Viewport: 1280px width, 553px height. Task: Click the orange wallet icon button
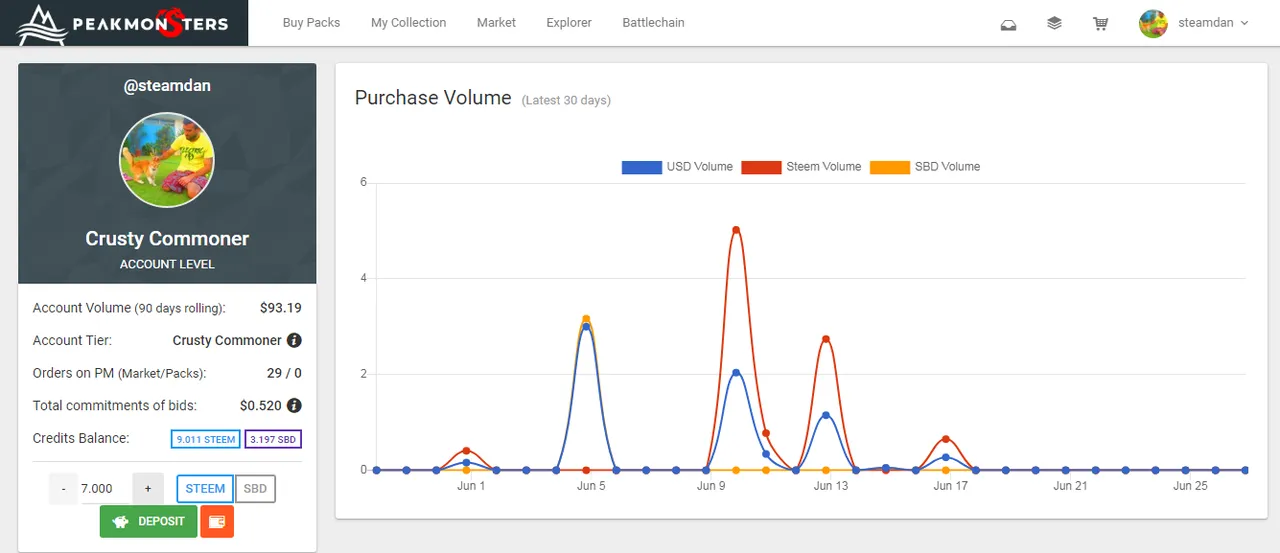click(x=217, y=521)
